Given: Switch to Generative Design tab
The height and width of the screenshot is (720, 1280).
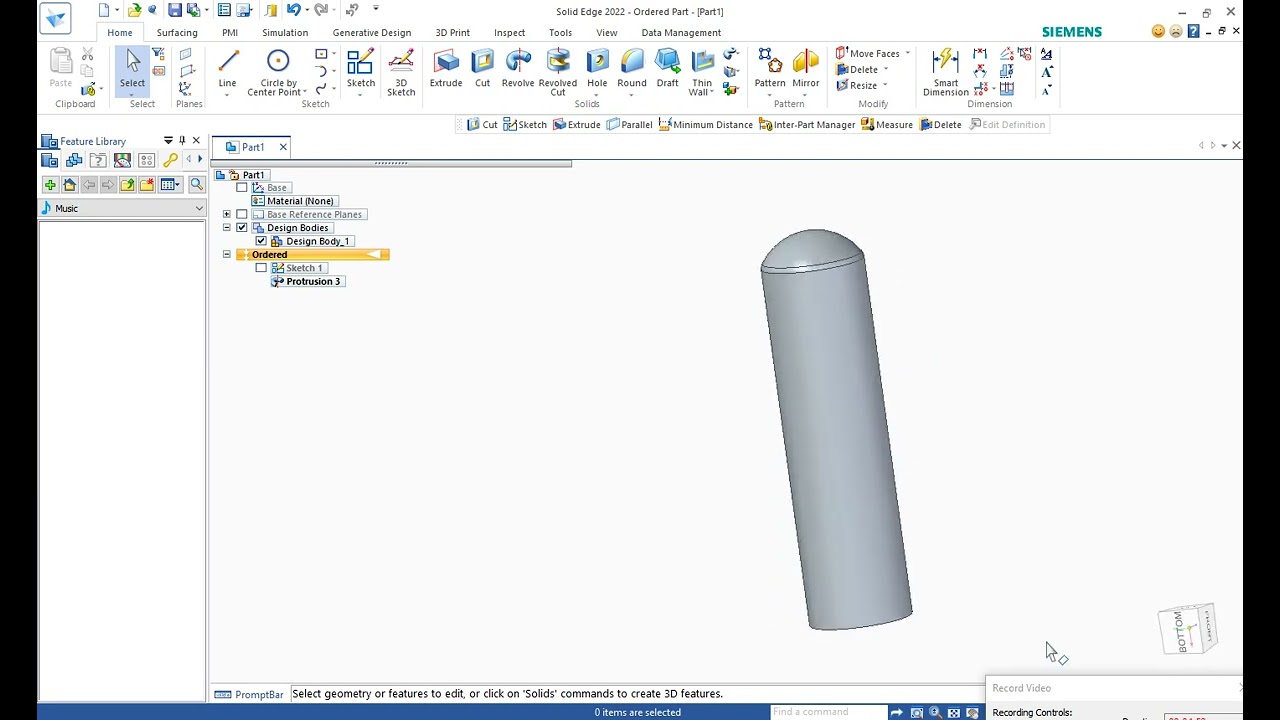Looking at the screenshot, I should coord(372,32).
